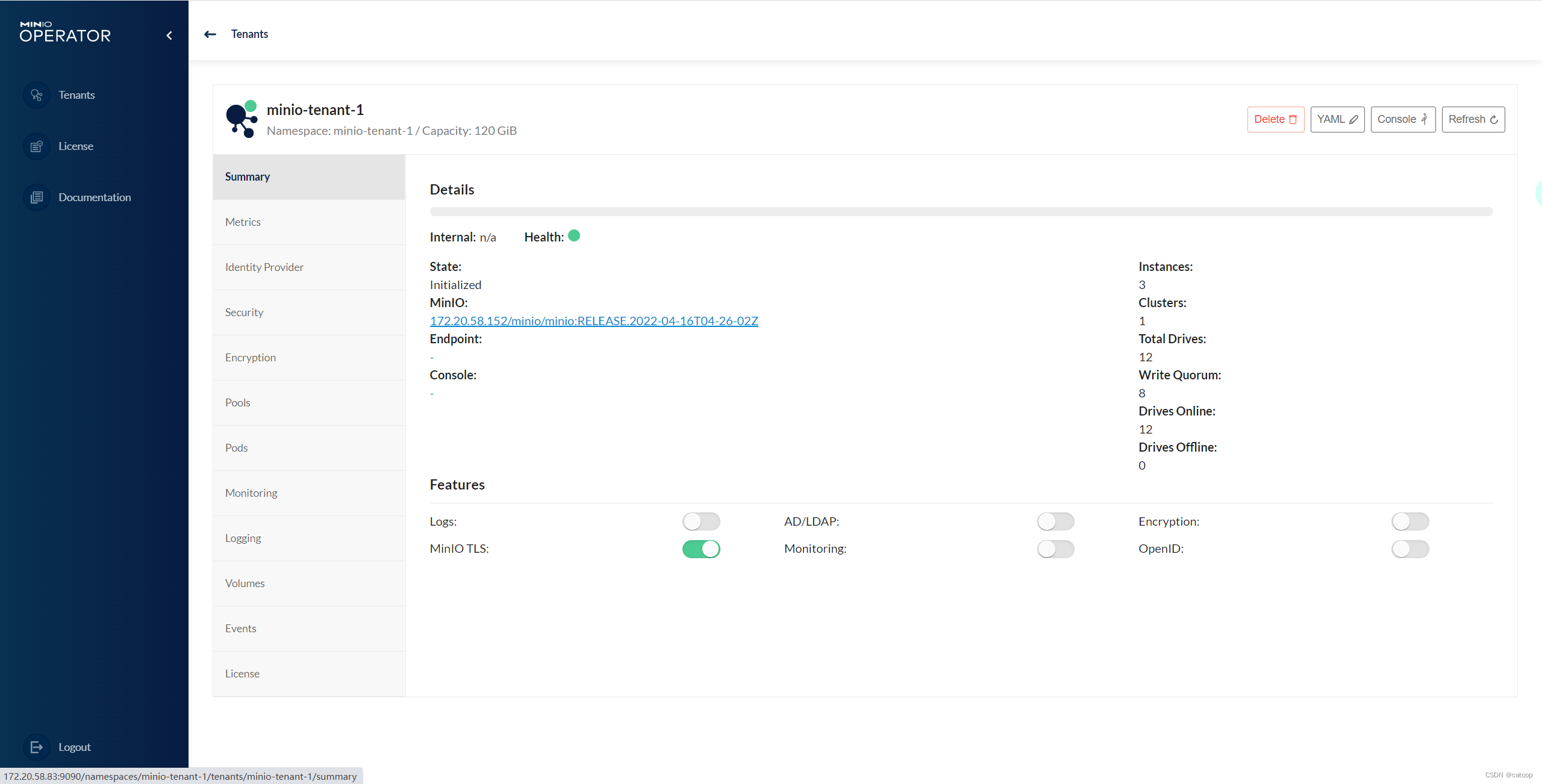The image size is (1542, 784).
Task: Open the Metrics tab
Action: [243, 222]
